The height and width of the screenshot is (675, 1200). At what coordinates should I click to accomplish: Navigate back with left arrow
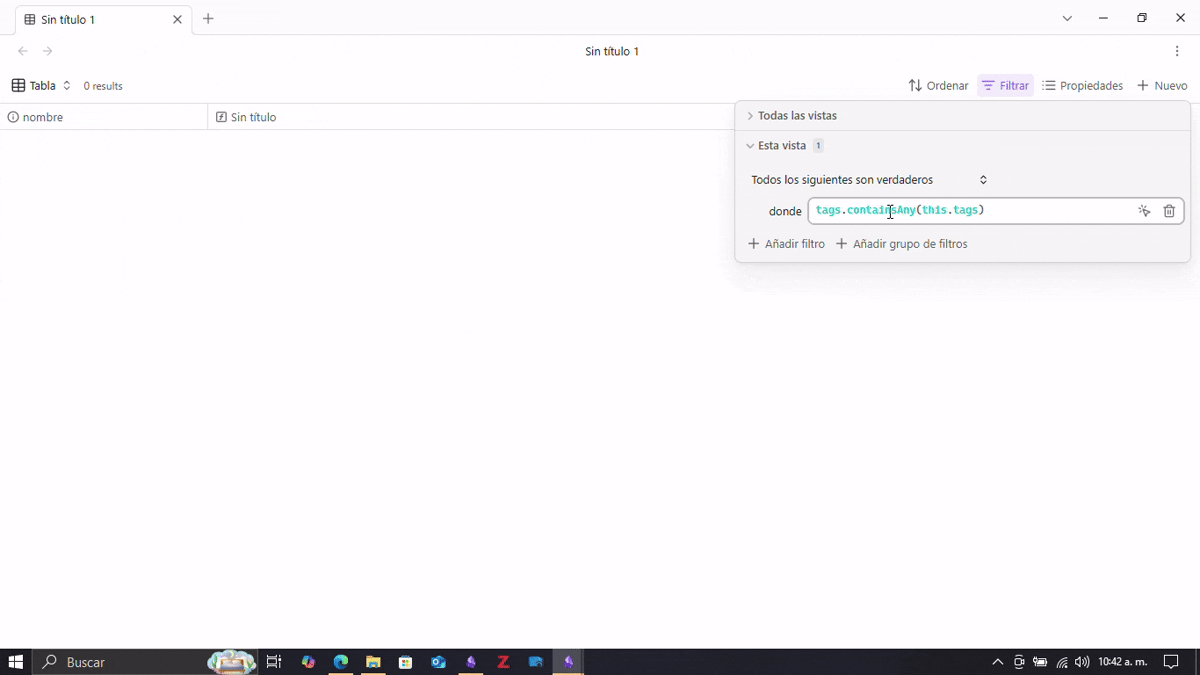pyautogui.click(x=23, y=51)
